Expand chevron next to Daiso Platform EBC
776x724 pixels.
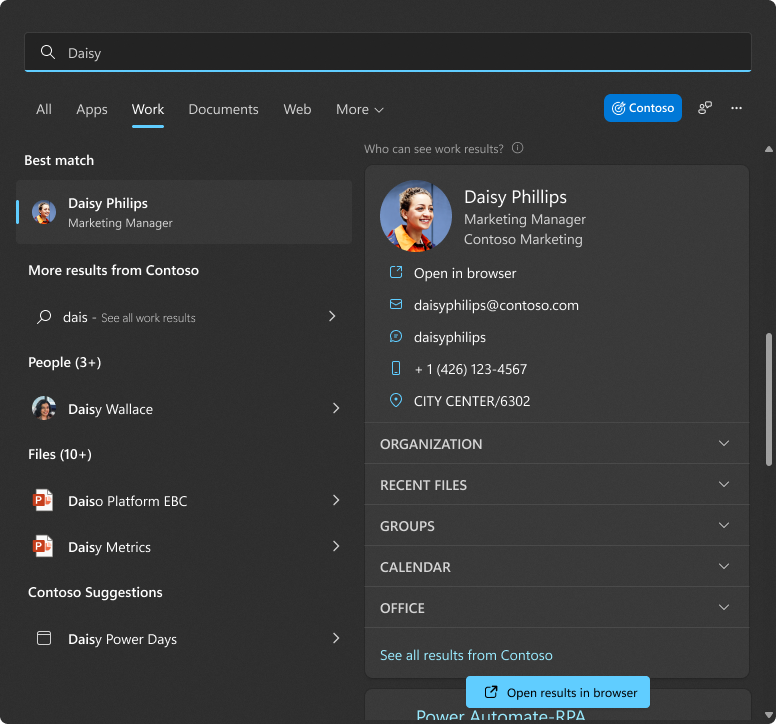336,500
